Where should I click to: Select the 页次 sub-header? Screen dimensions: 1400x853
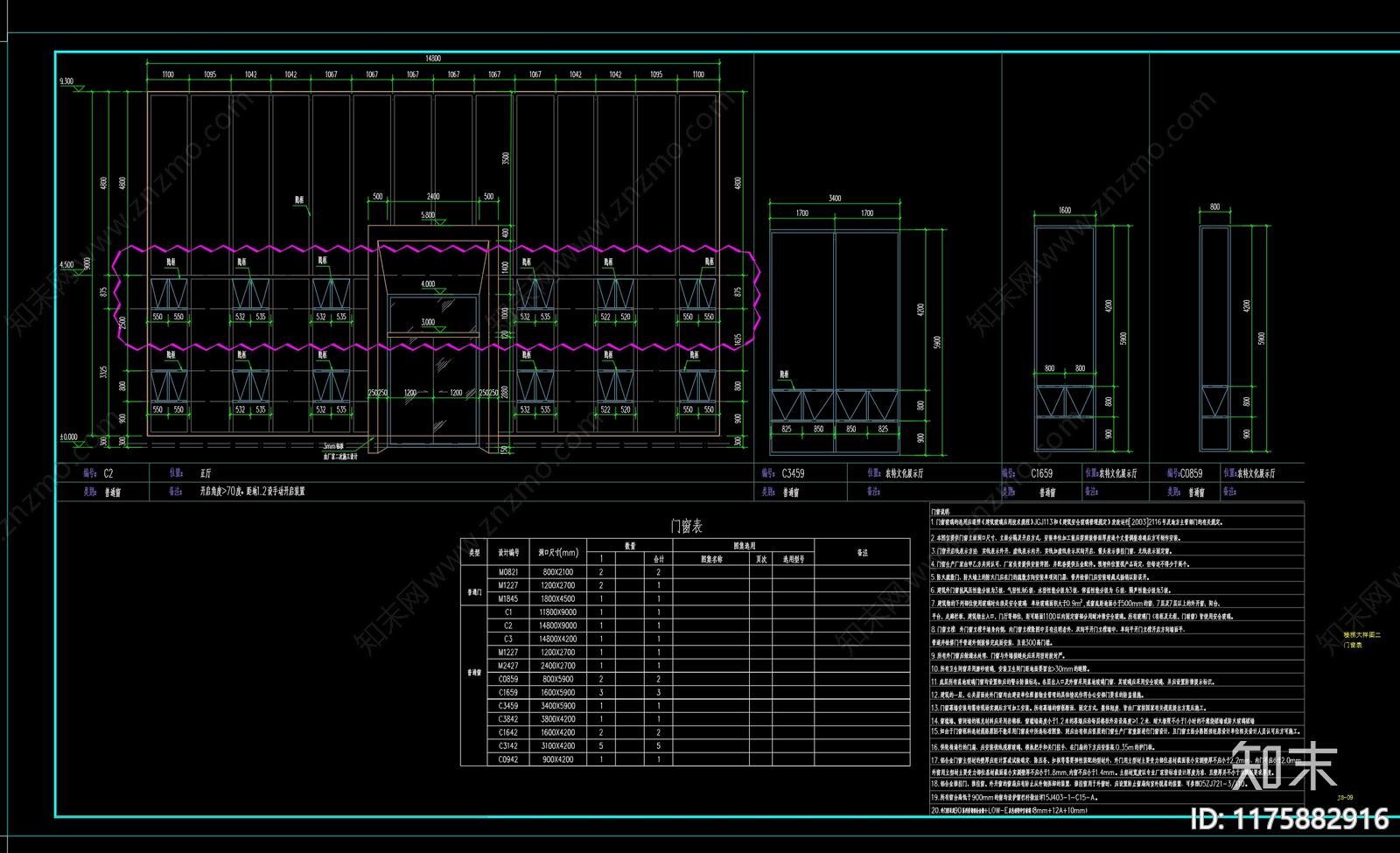pos(761,559)
